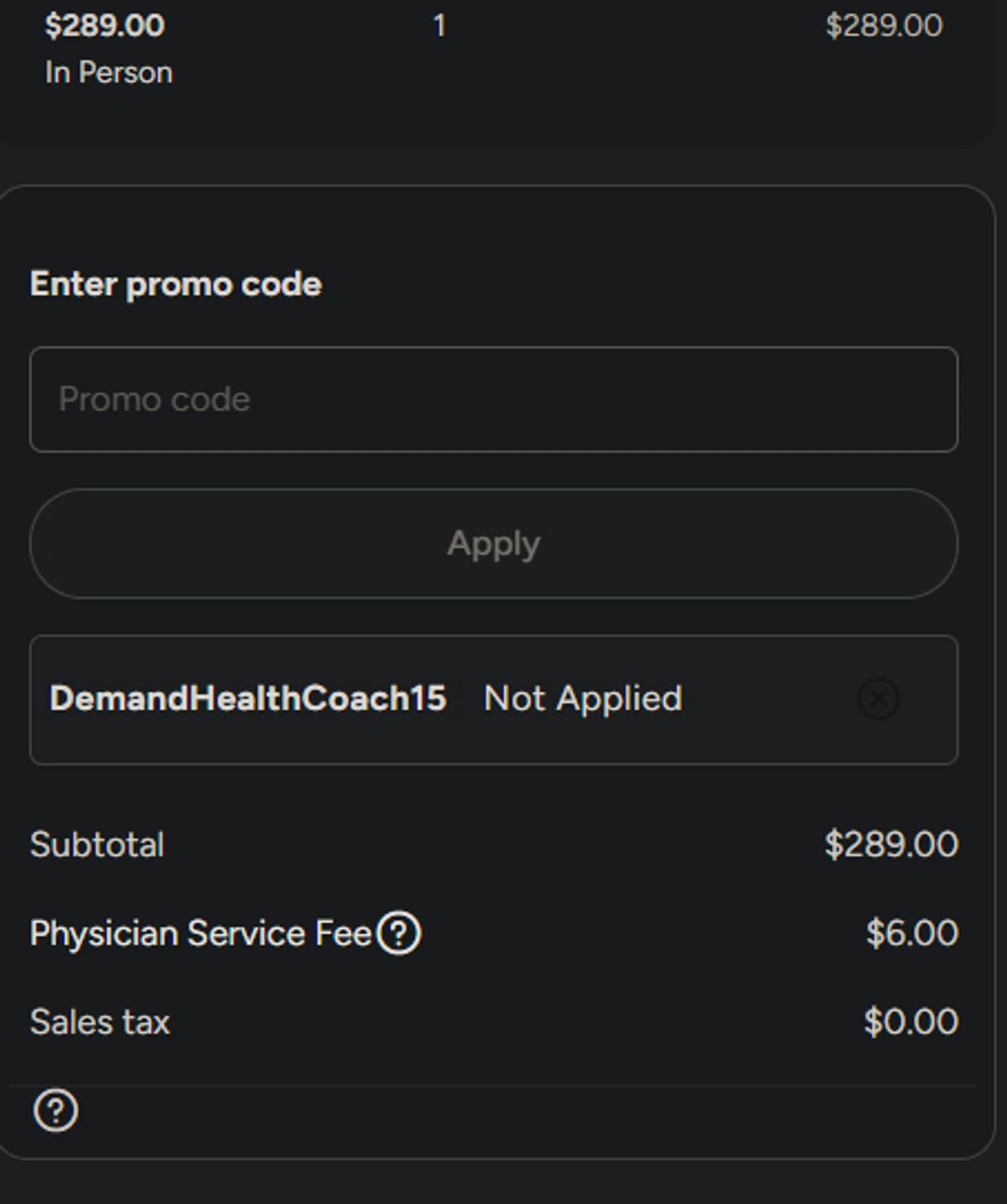
Task: Click the In Person ticket type label
Action: (108, 73)
